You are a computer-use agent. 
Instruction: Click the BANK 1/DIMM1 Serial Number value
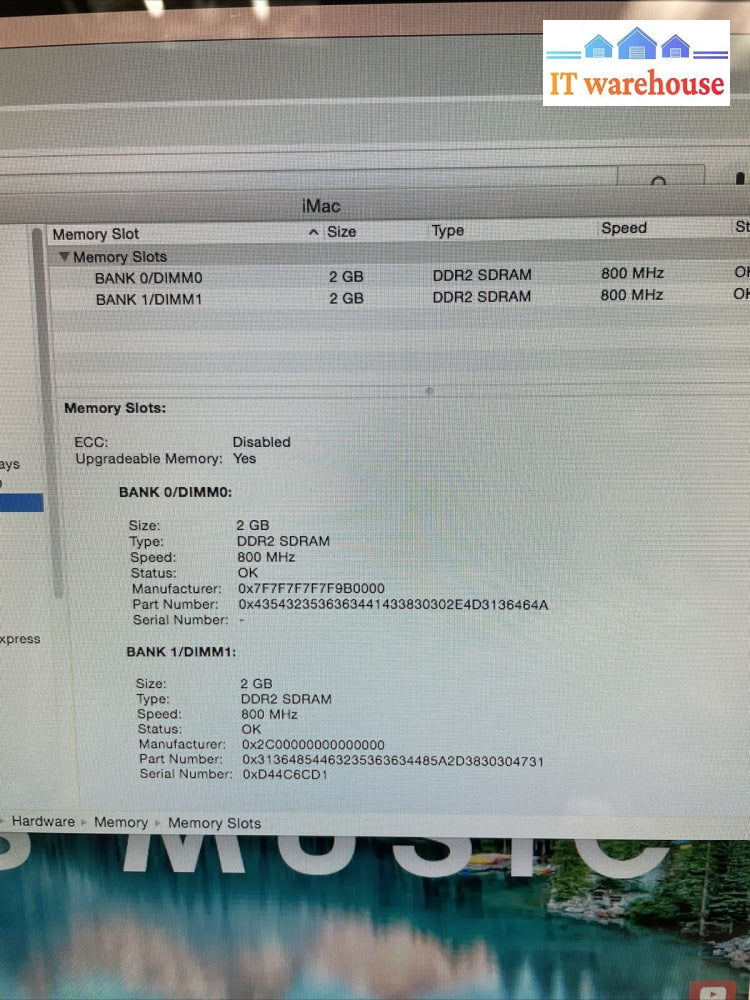point(285,774)
